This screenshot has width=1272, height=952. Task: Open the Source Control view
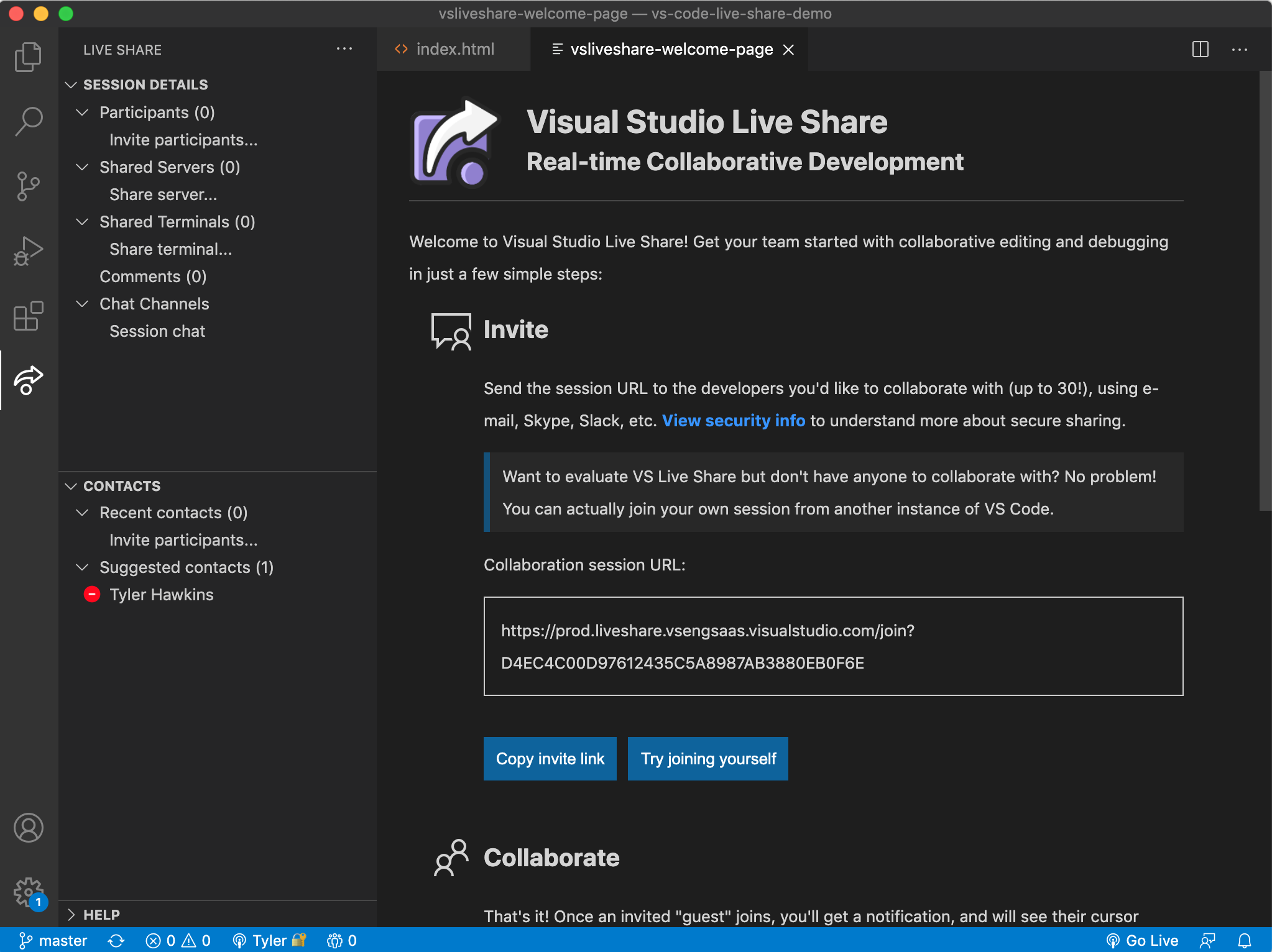(x=29, y=186)
